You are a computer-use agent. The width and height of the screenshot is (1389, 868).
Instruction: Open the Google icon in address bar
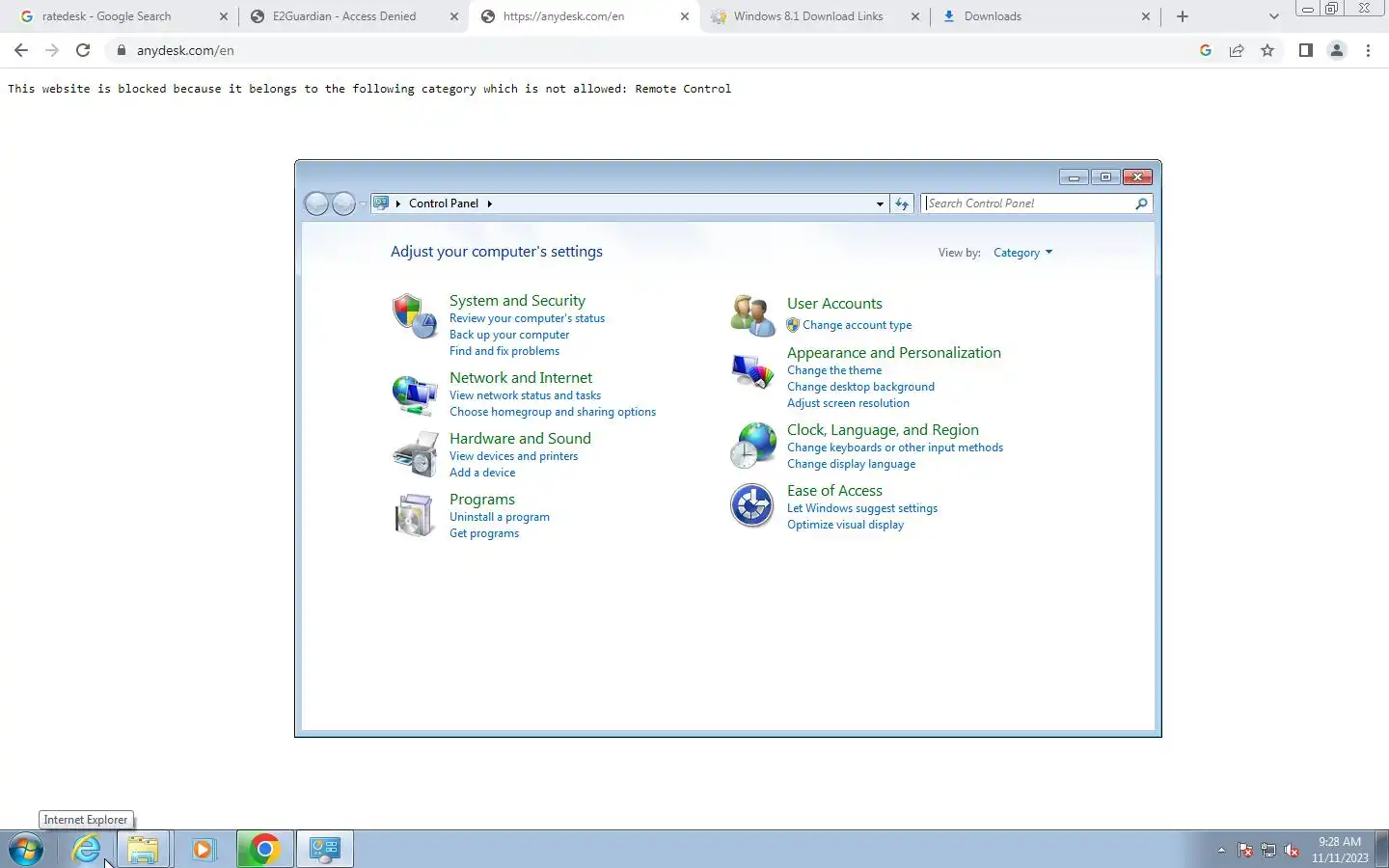click(x=1206, y=50)
